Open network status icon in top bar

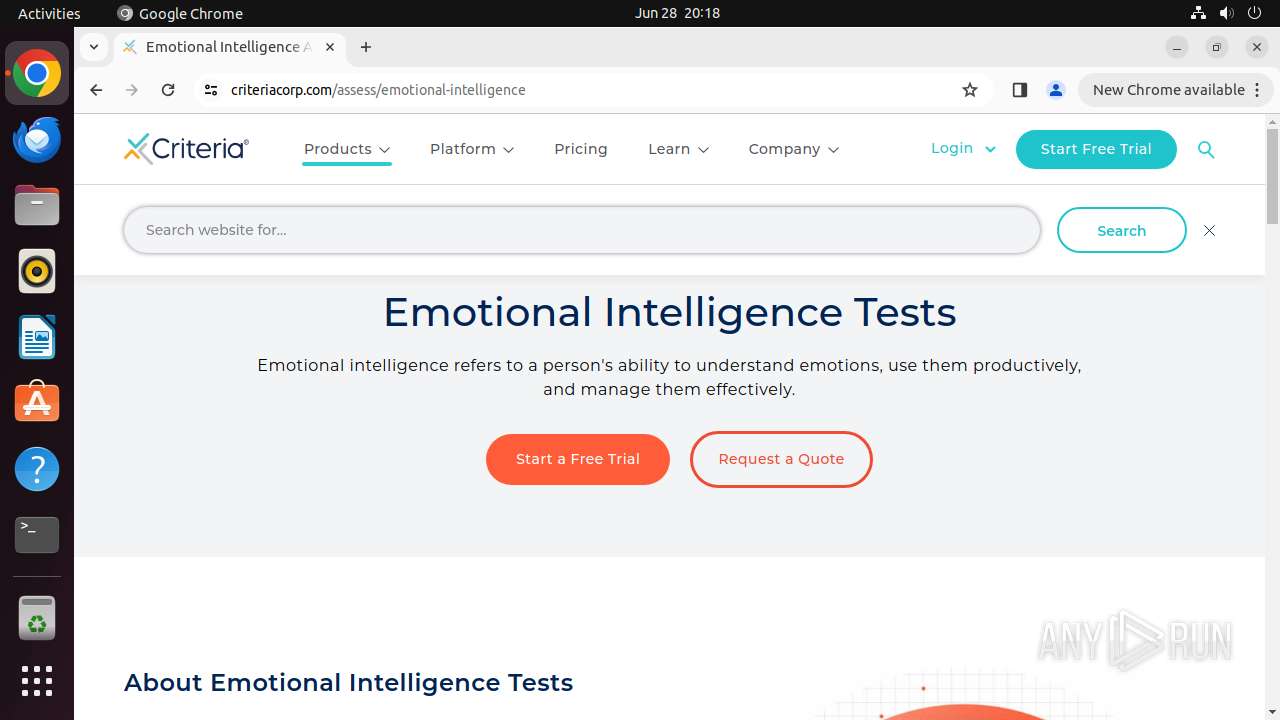[x=1198, y=13]
